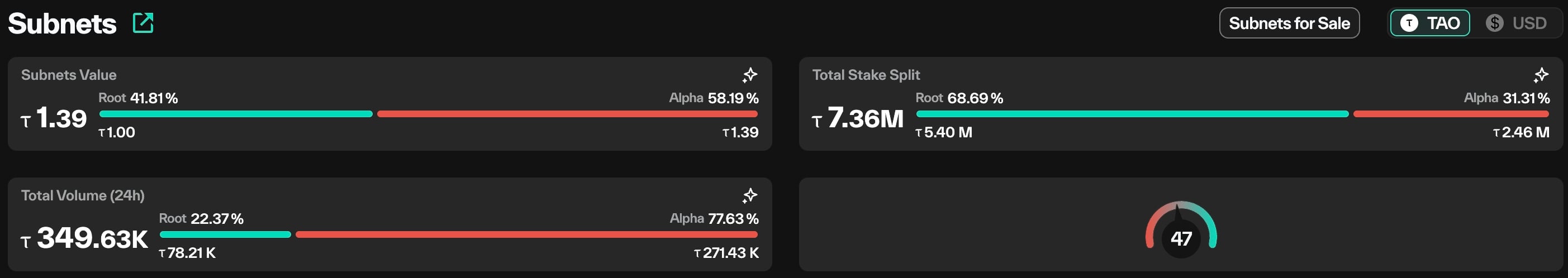Click the Root 68.69% label

(959, 98)
